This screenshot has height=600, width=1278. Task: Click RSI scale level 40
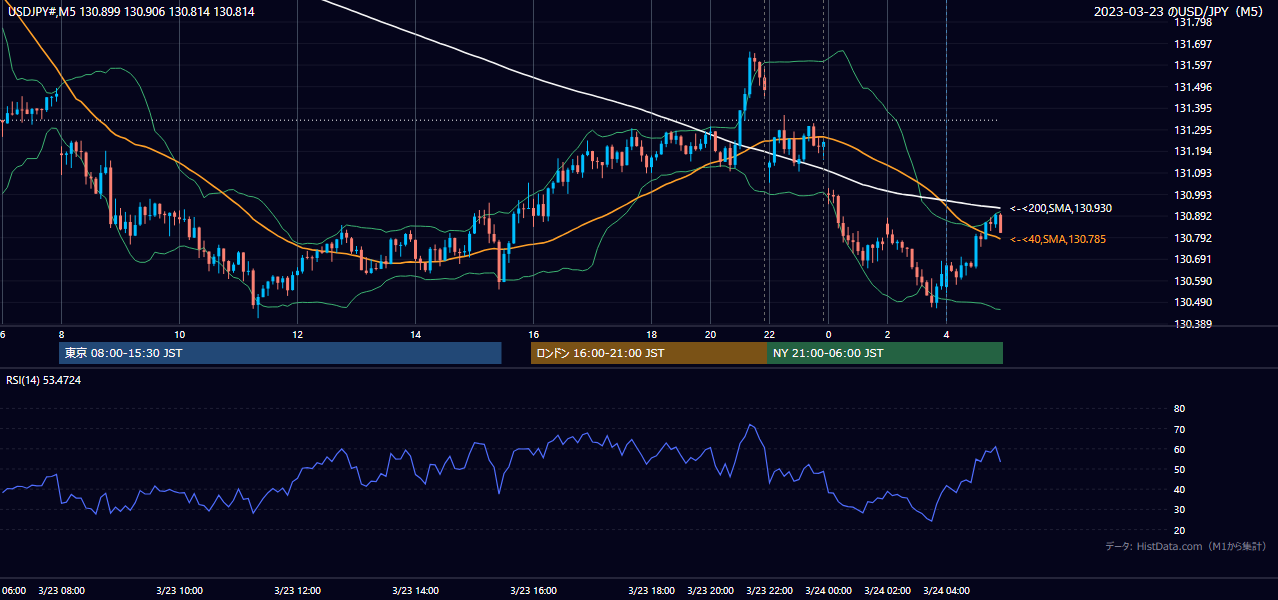pos(1179,489)
